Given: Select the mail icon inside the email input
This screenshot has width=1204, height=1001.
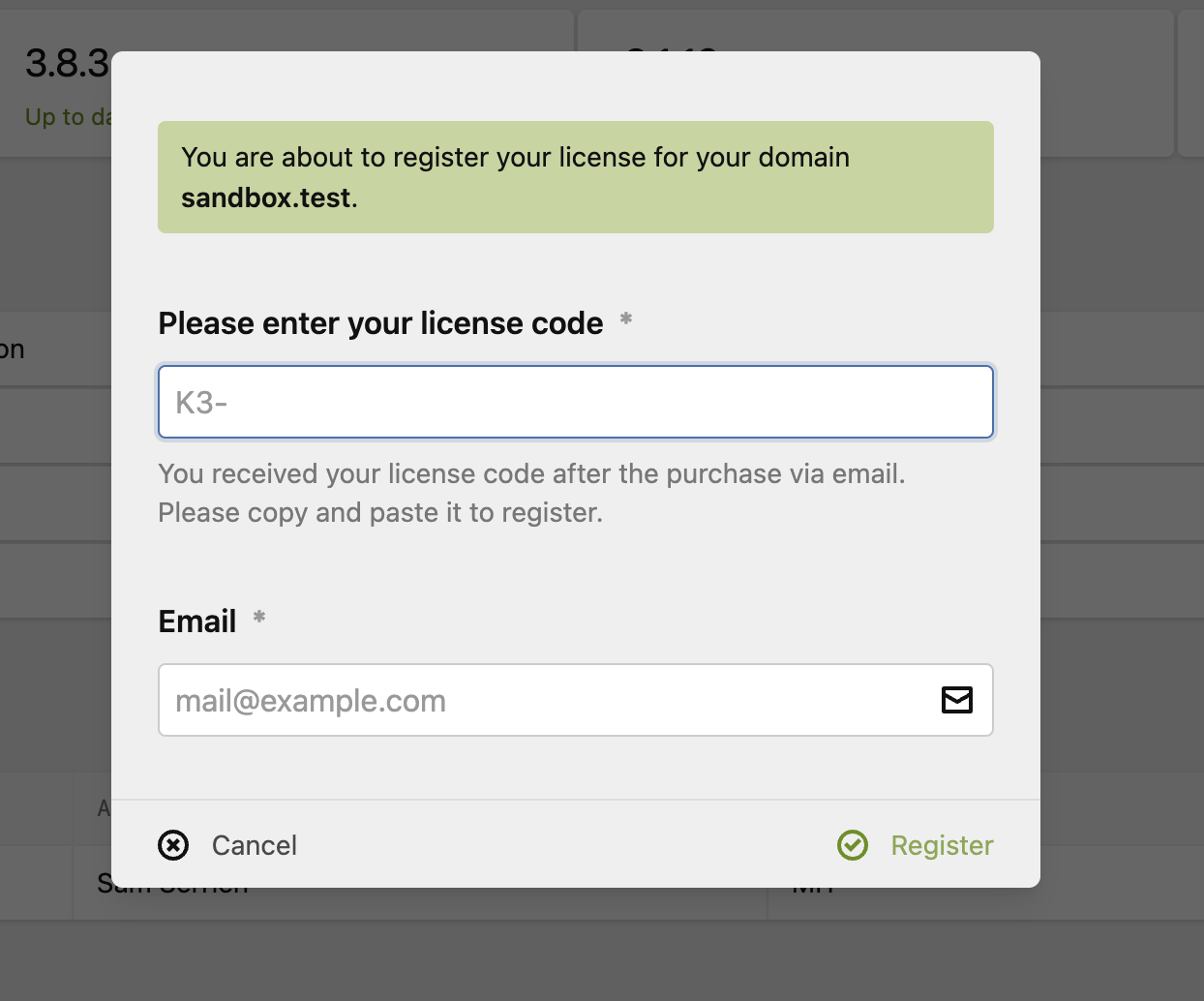Looking at the screenshot, I should tap(956, 700).
